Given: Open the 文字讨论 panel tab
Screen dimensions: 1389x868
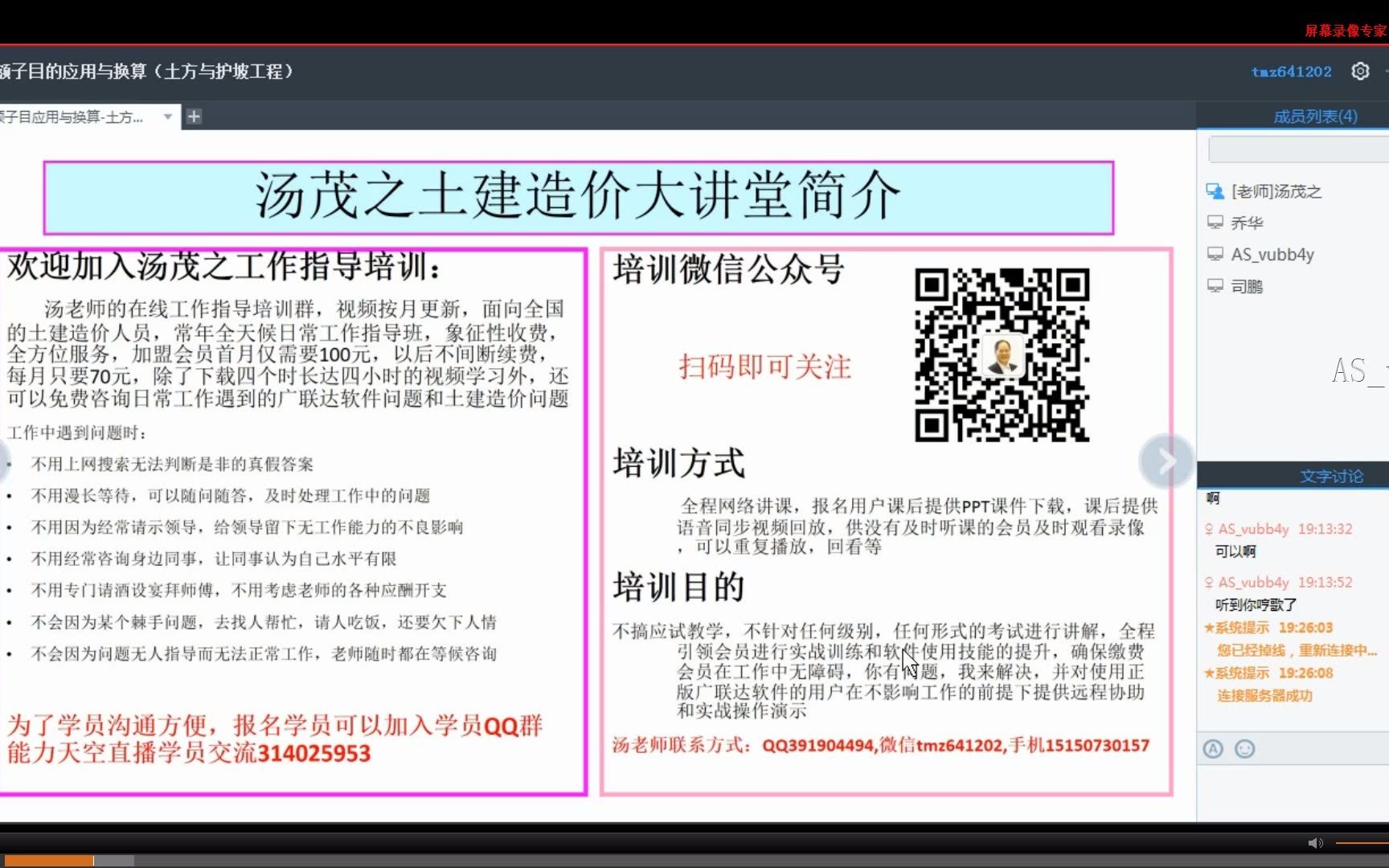Looking at the screenshot, I should tap(1331, 477).
